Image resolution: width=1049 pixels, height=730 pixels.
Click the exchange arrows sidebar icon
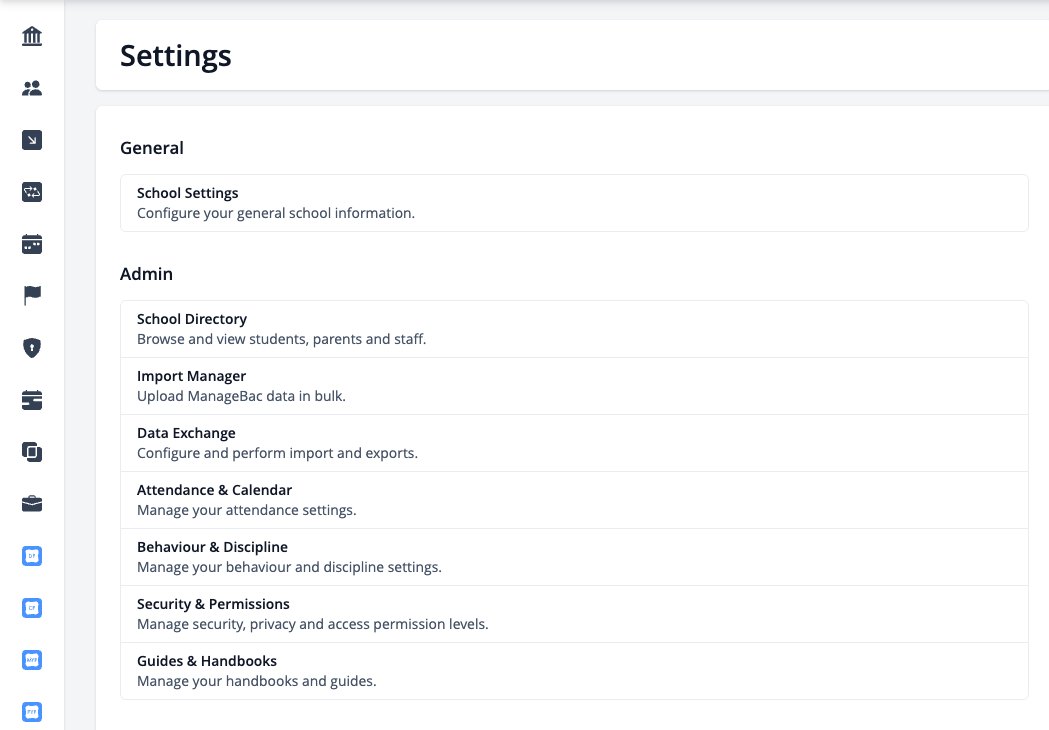[x=31, y=192]
